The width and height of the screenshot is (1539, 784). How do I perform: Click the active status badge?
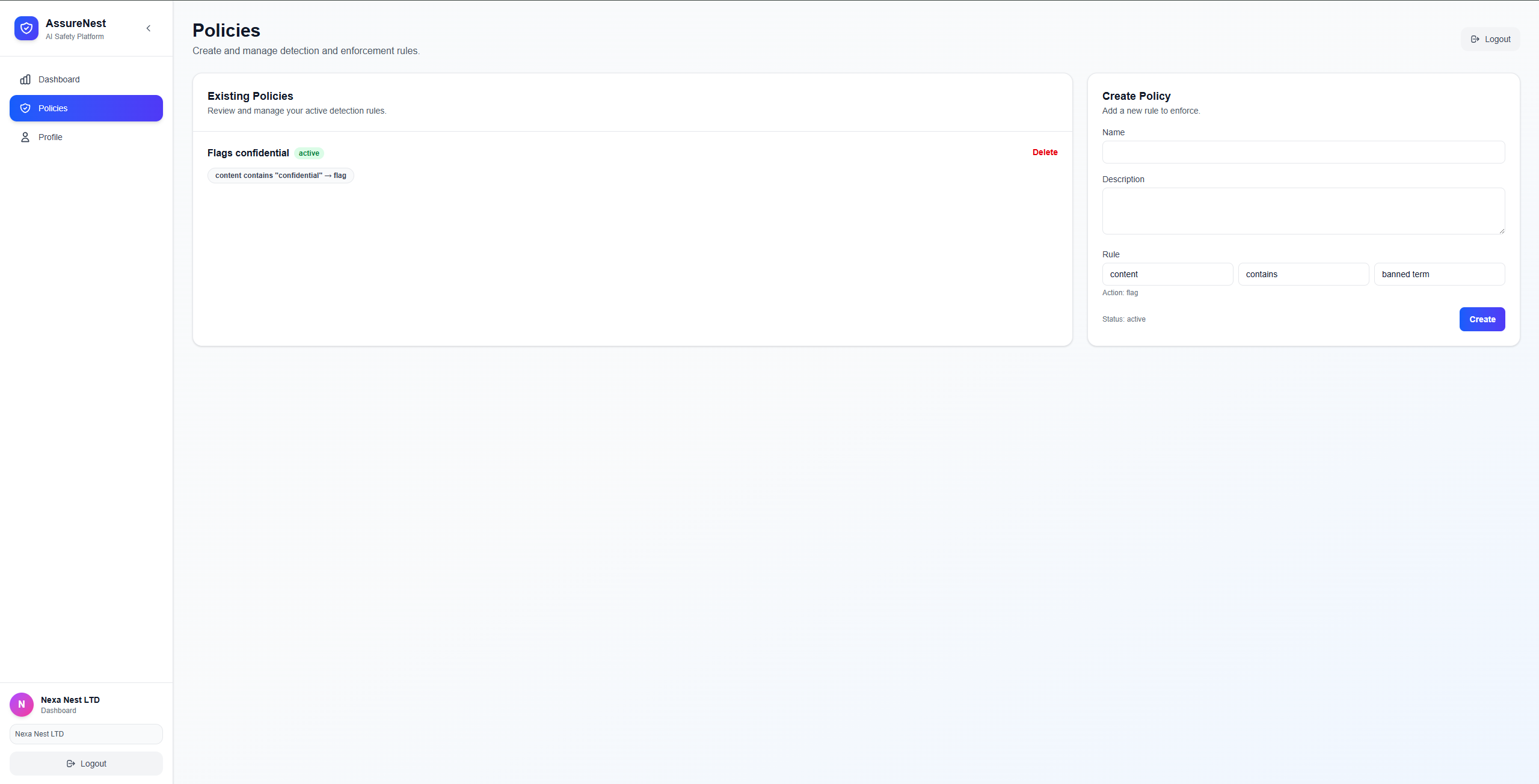[x=309, y=153]
